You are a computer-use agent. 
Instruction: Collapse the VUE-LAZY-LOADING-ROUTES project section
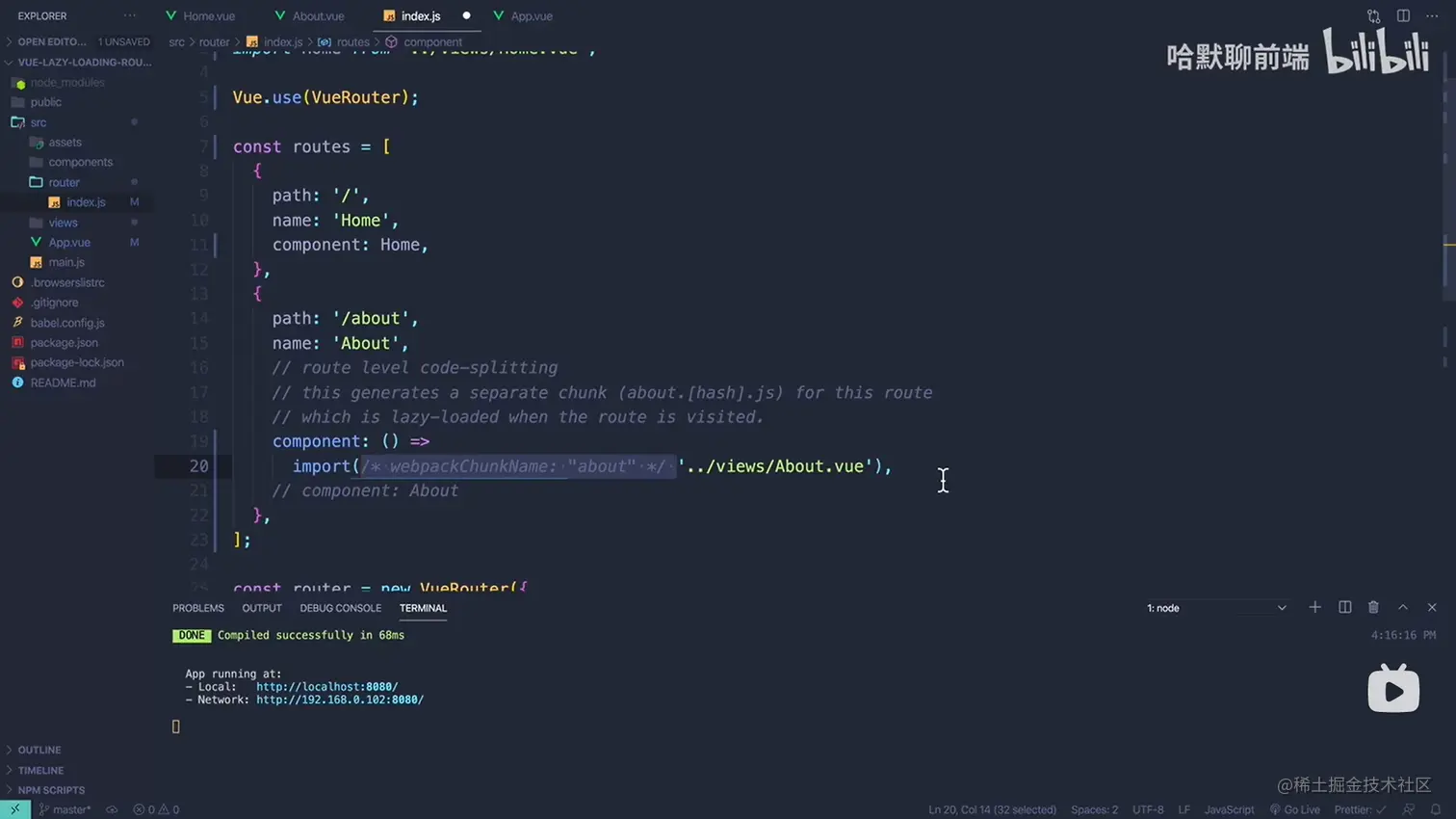point(77,62)
